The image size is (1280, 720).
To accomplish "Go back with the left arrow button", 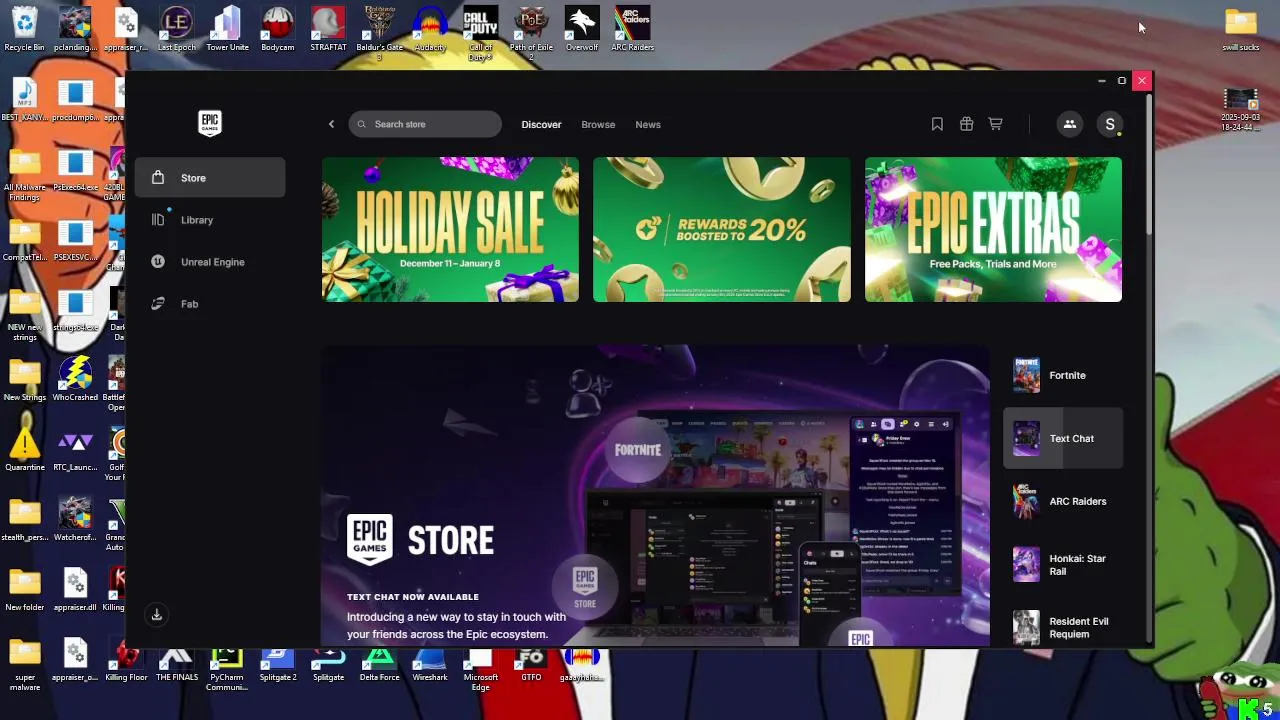I will (331, 124).
